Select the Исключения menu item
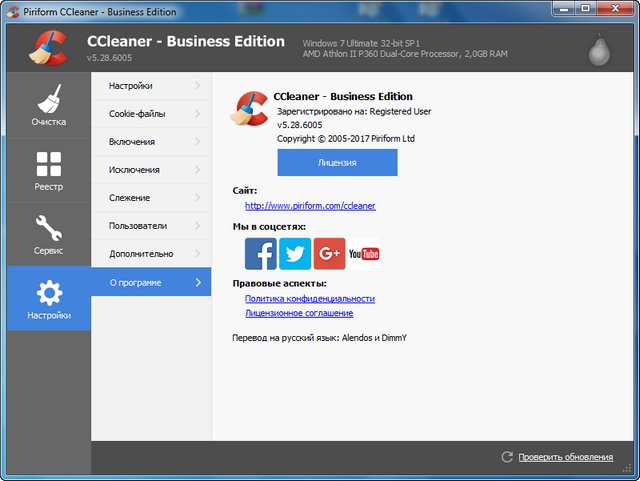640x481 pixels. [x=134, y=170]
